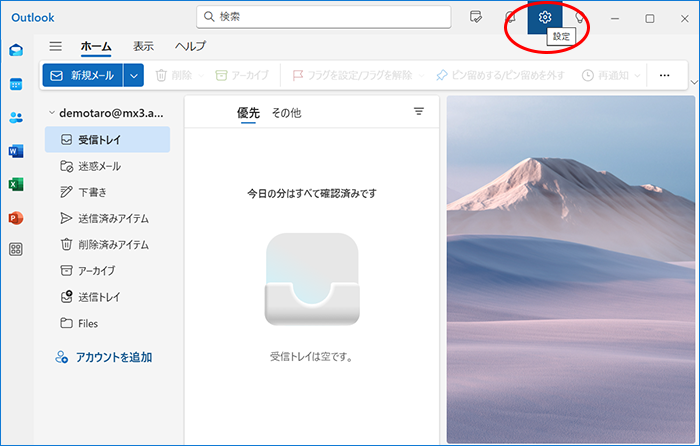Open People in the left app bar
Screen dimensions: 700x446
click(x=16, y=117)
